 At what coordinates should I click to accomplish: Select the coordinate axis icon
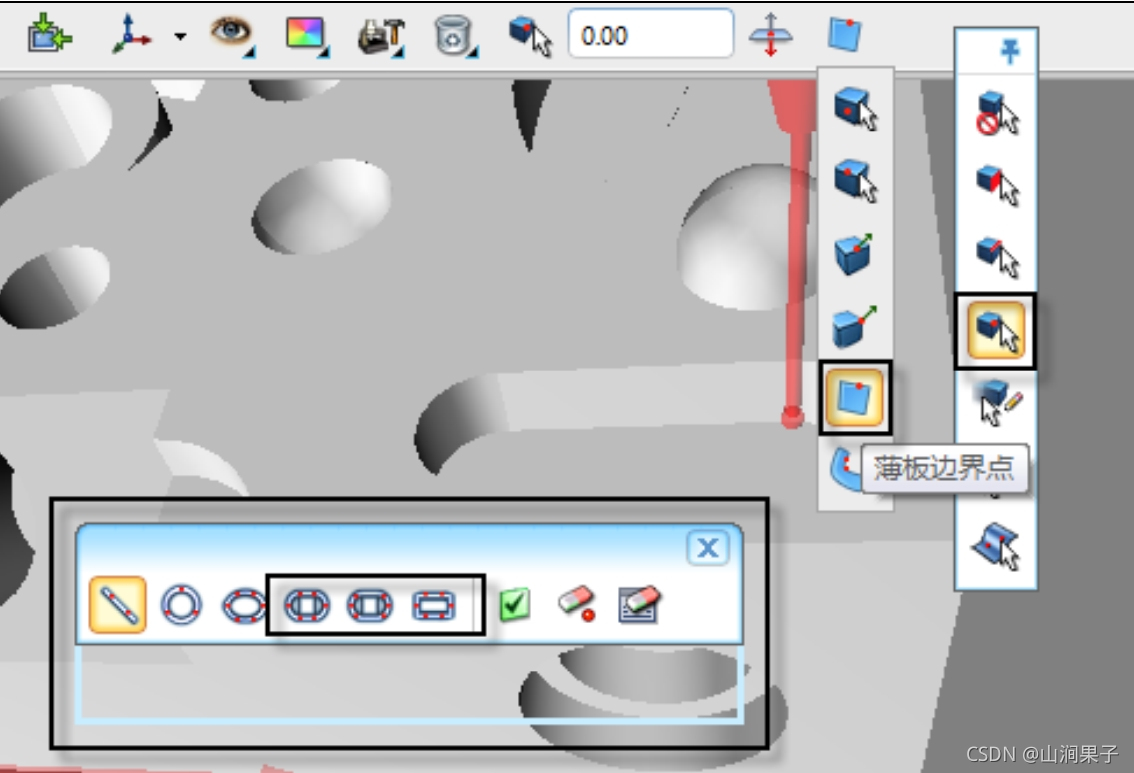point(130,35)
